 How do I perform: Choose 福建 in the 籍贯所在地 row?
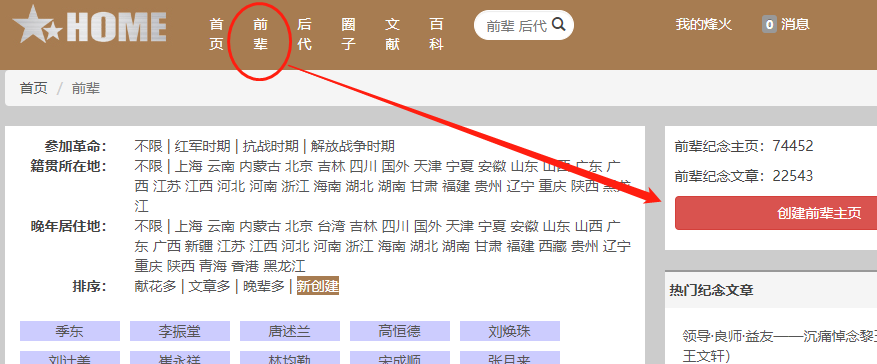(x=456, y=186)
